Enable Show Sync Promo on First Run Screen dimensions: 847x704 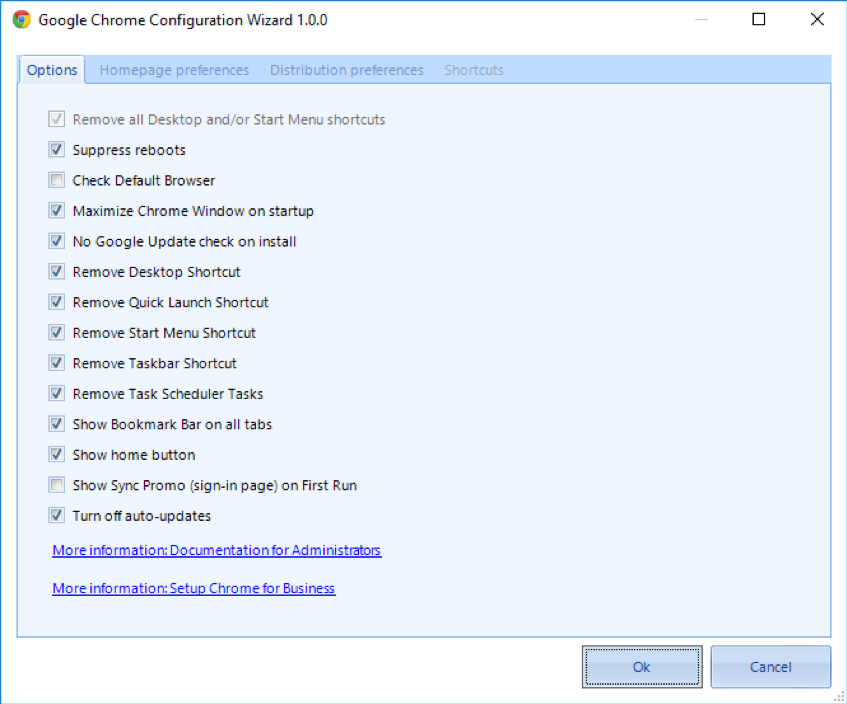coord(57,485)
